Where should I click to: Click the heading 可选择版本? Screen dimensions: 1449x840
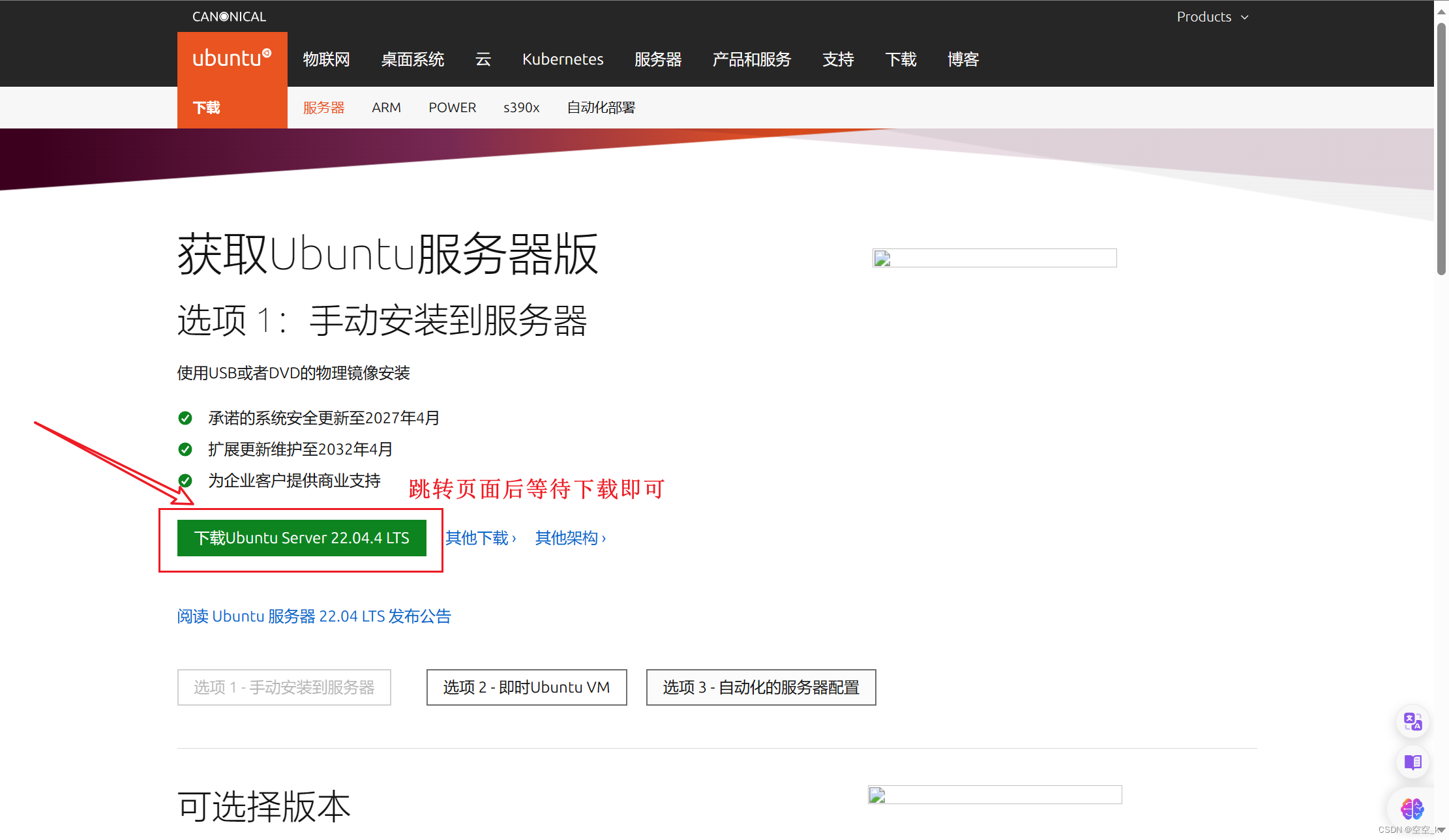pos(264,806)
